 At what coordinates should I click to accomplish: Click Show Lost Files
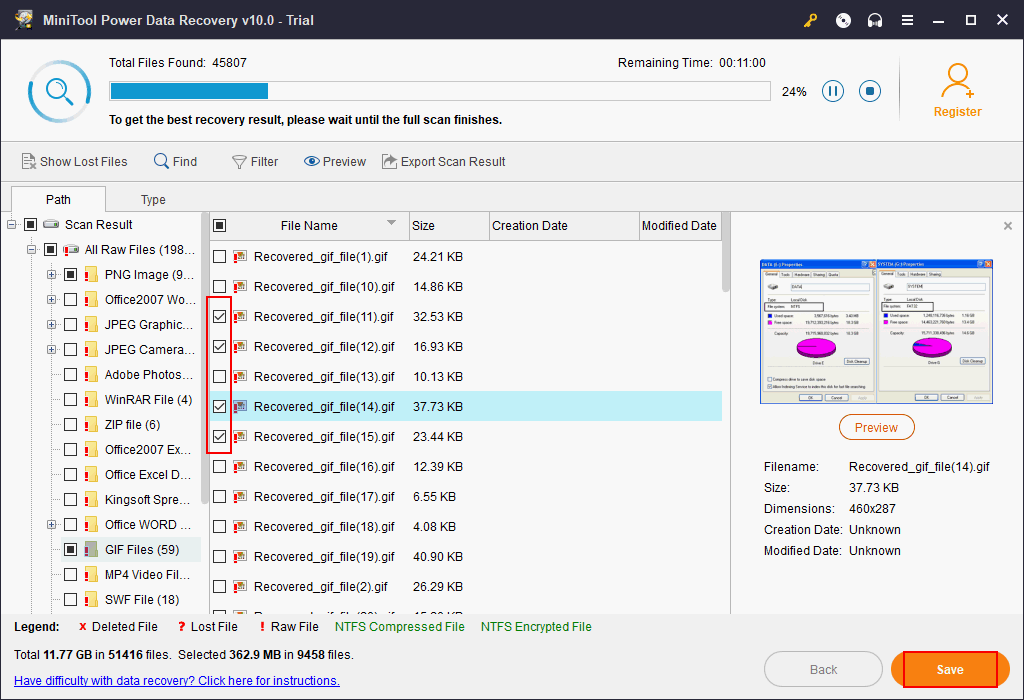click(74, 161)
